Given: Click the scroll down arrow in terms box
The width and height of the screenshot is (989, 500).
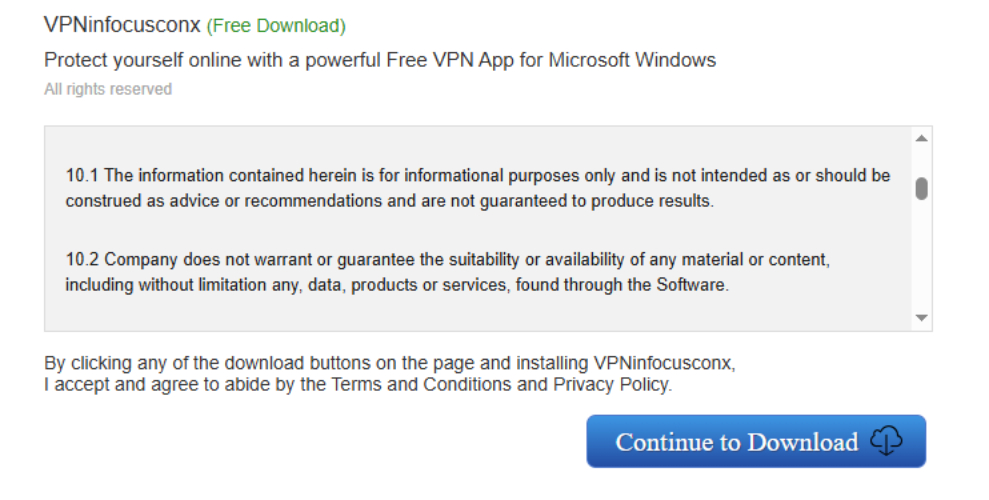Looking at the screenshot, I should [x=921, y=318].
